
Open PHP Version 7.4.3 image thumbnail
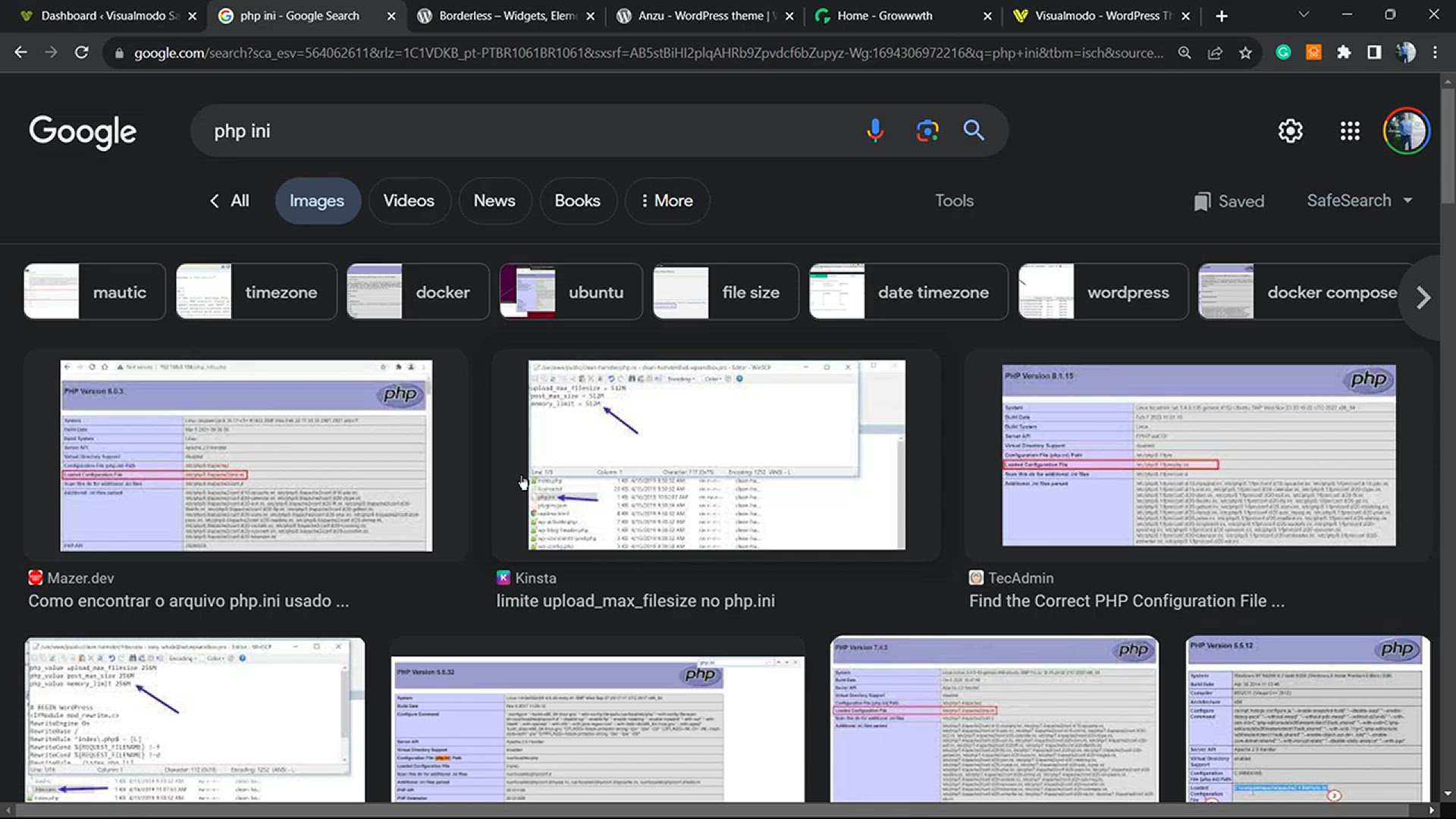click(x=994, y=719)
